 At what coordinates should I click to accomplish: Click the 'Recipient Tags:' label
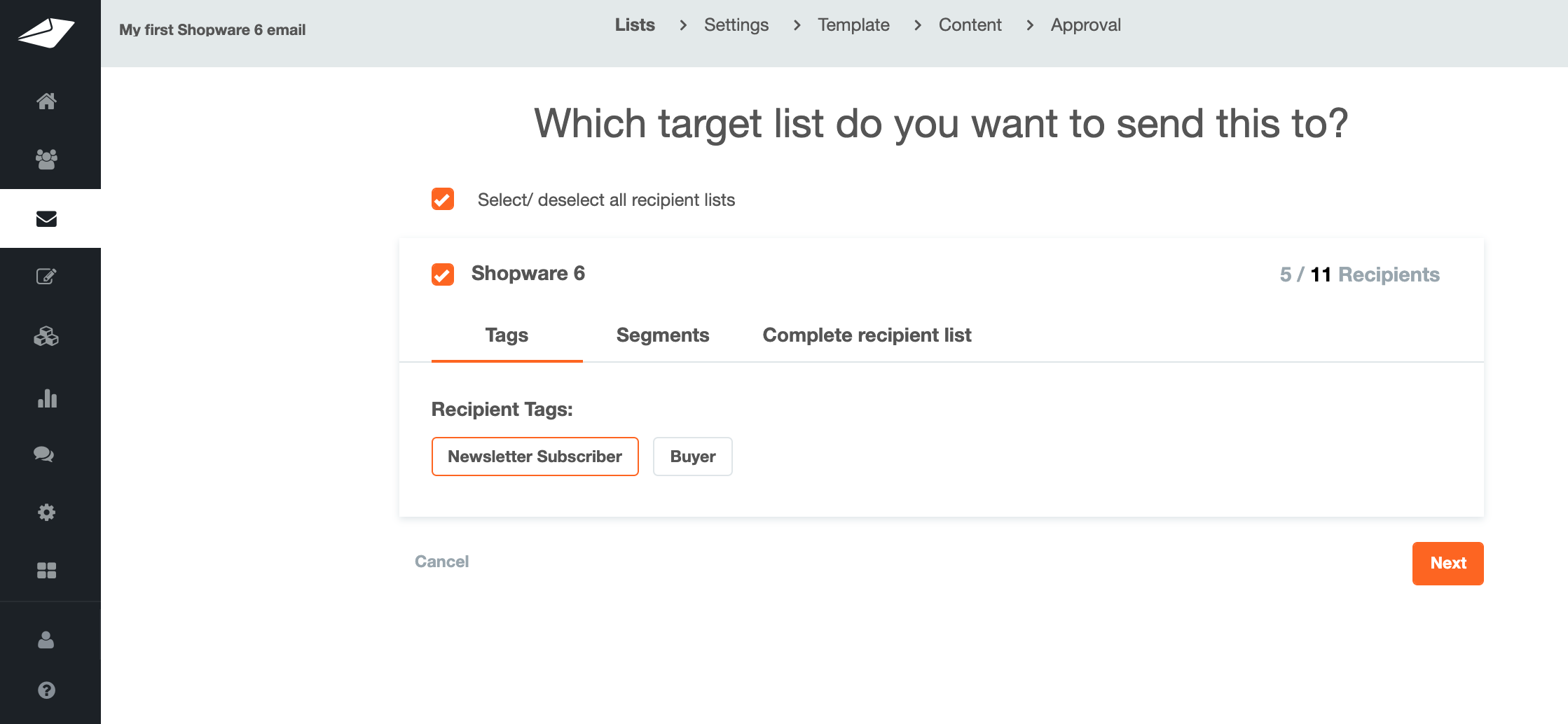(x=502, y=409)
